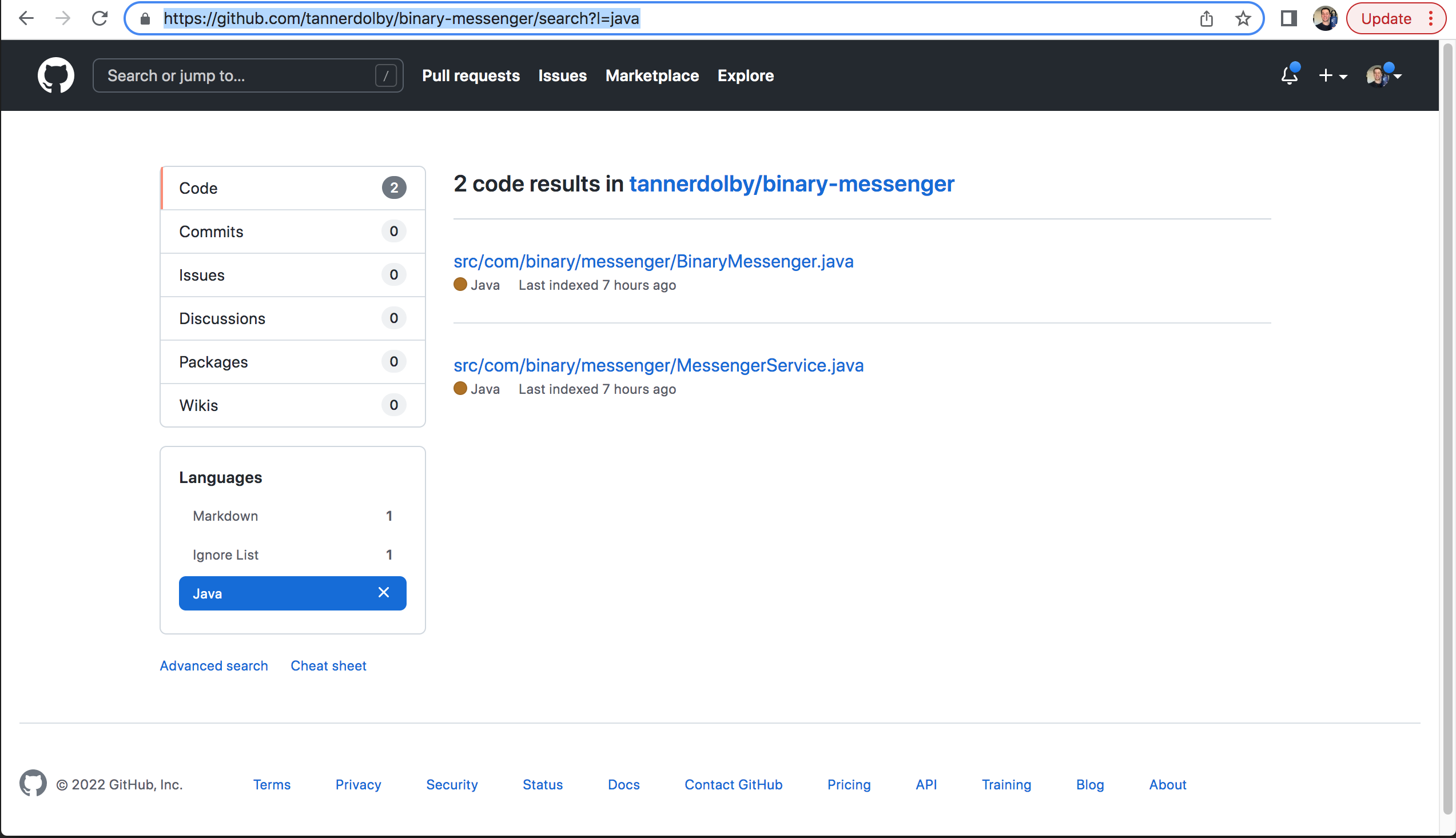Click the share icon in the address bar
This screenshot has height=838, width=1456.
(x=1207, y=18)
